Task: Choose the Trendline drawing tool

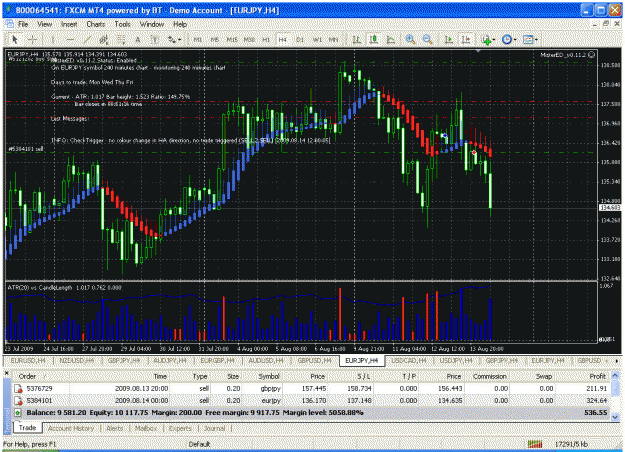Action: 87,39
